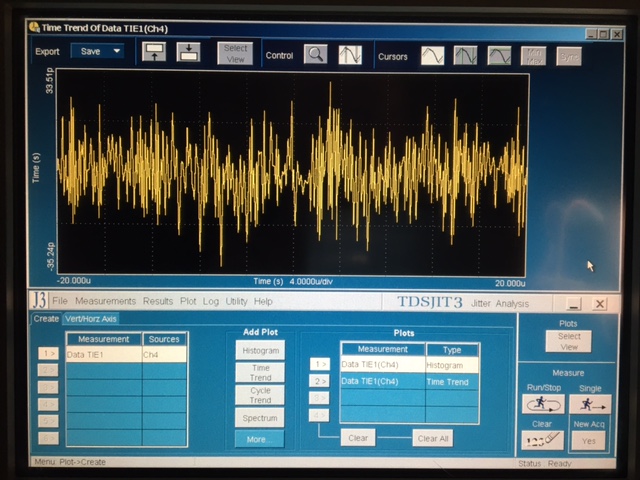Select plot slot button 1 >

point(320,364)
